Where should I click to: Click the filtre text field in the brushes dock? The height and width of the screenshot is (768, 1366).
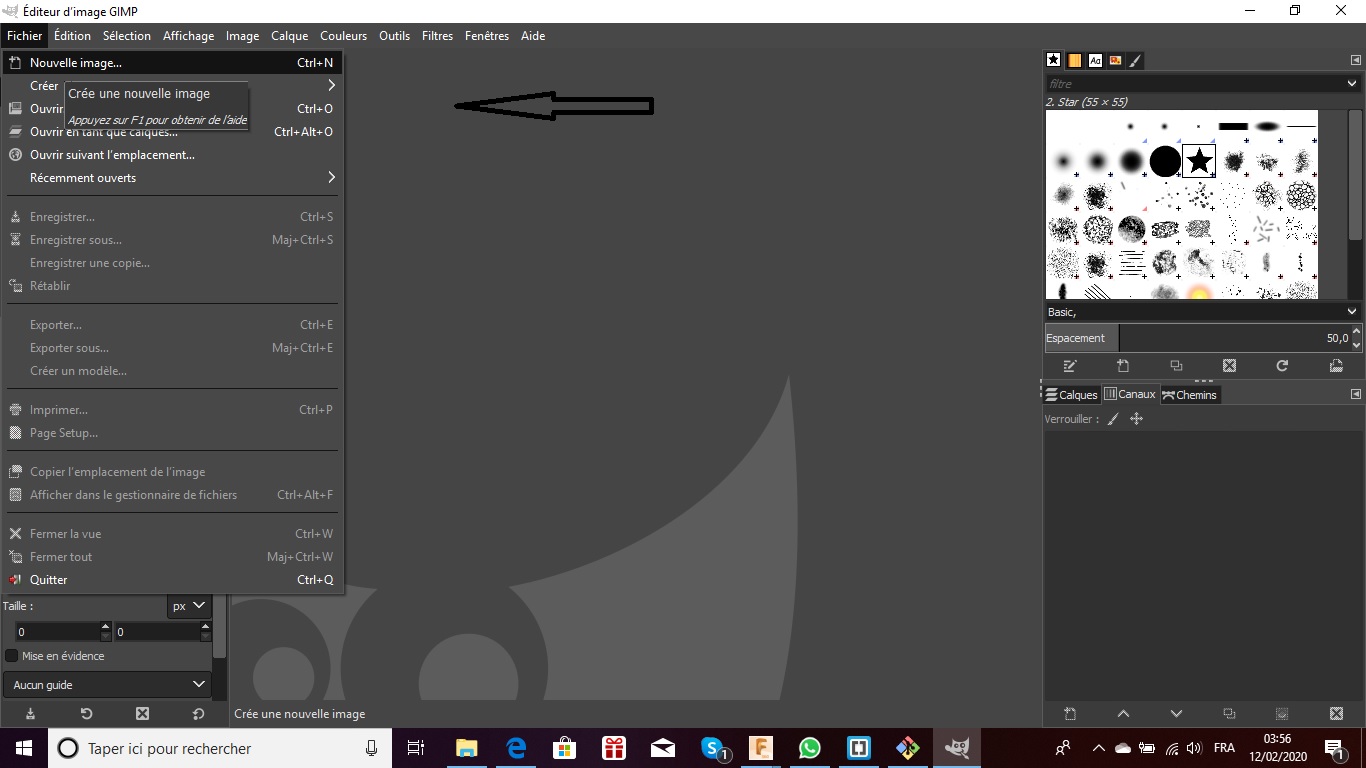coord(1194,84)
